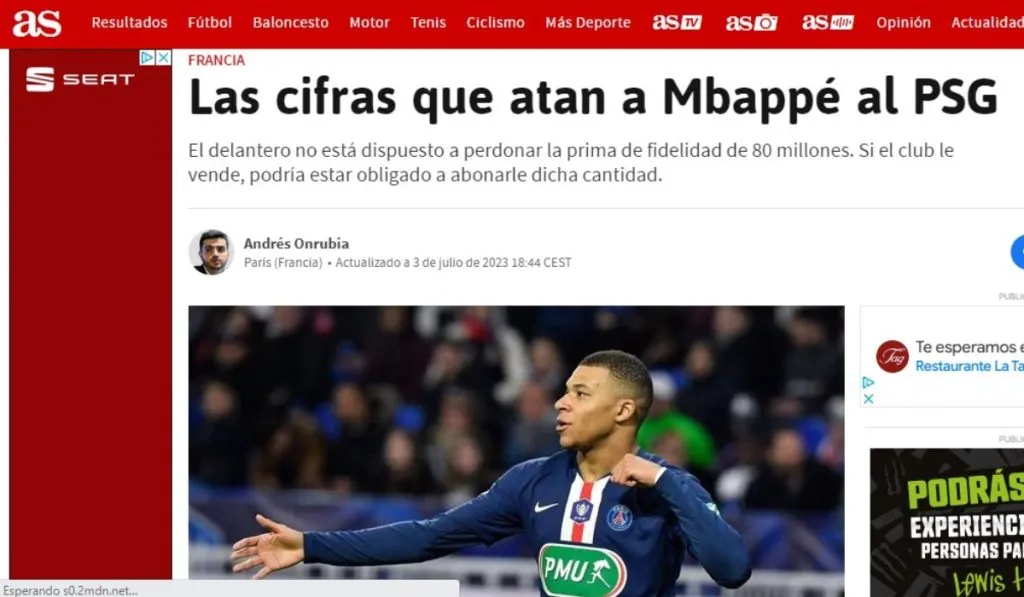Open the Más Deporte menu

point(588,22)
